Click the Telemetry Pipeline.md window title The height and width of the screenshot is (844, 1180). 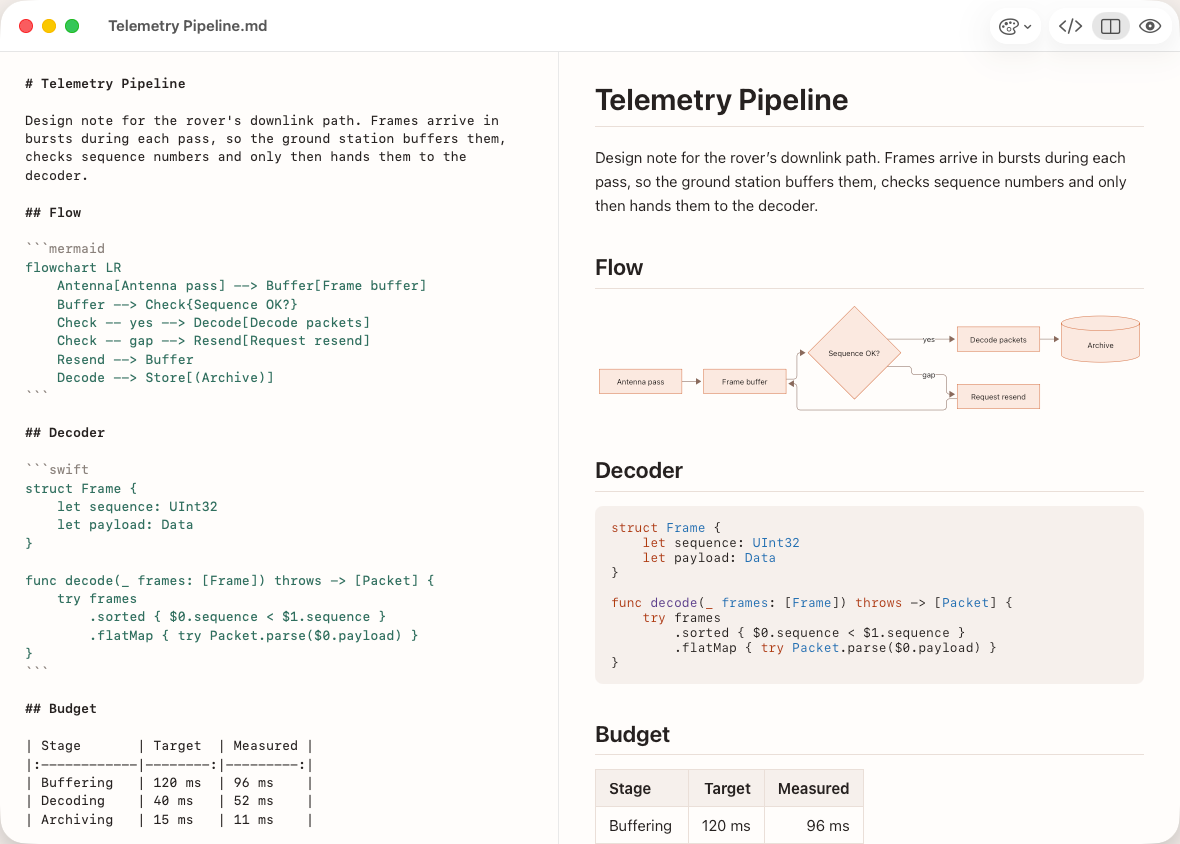click(187, 26)
